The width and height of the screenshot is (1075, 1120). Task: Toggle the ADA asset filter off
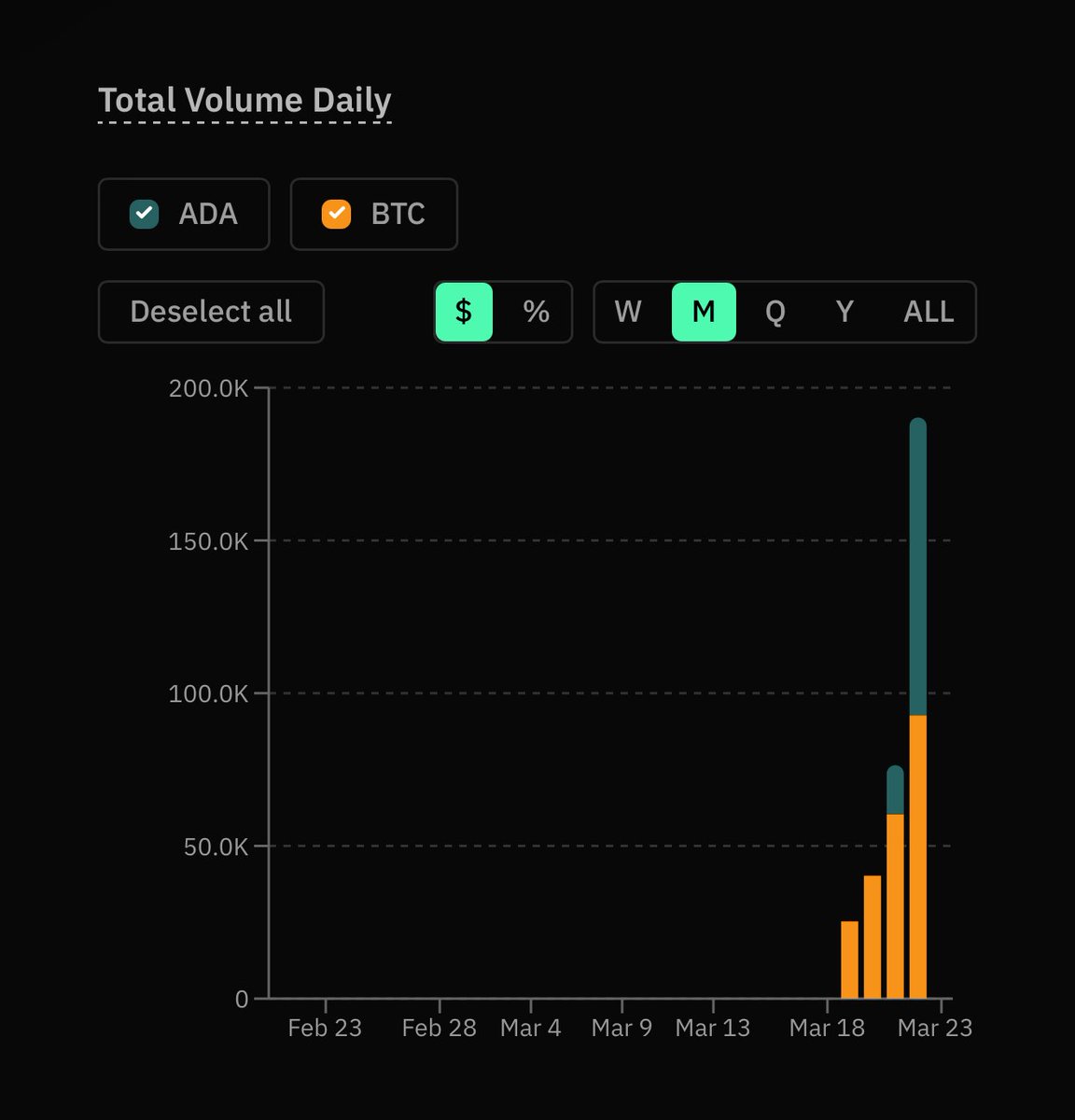(x=183, y=214)
